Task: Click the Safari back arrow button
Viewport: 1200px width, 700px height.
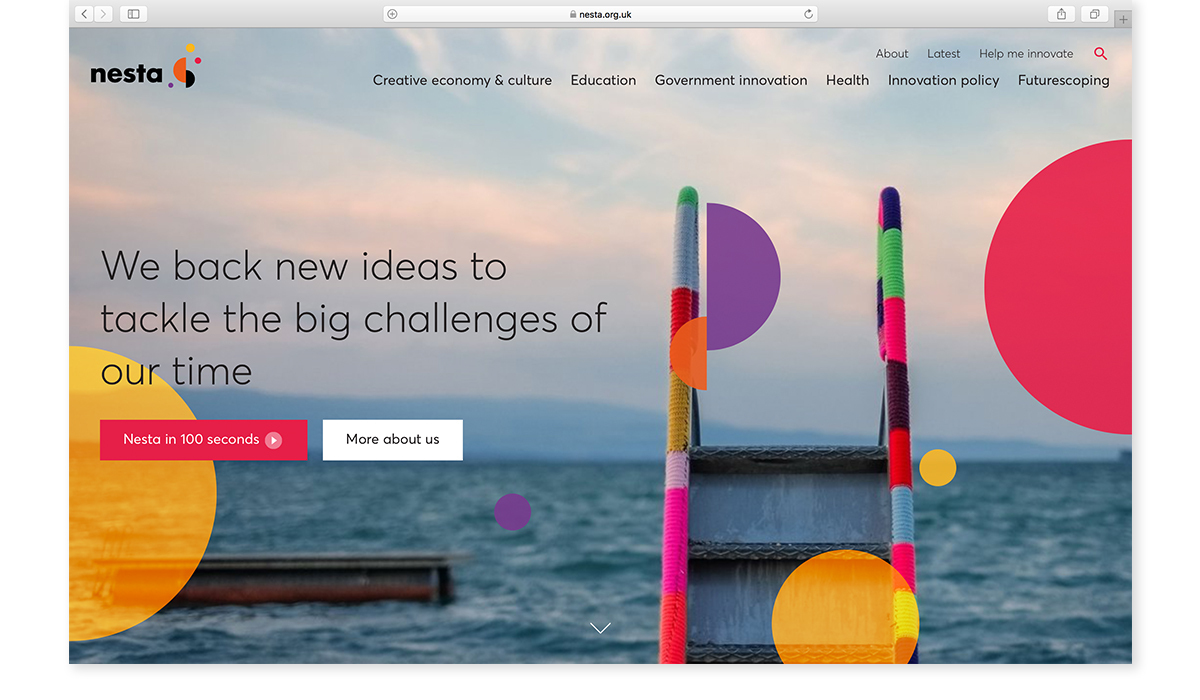Action: point(84,14)
